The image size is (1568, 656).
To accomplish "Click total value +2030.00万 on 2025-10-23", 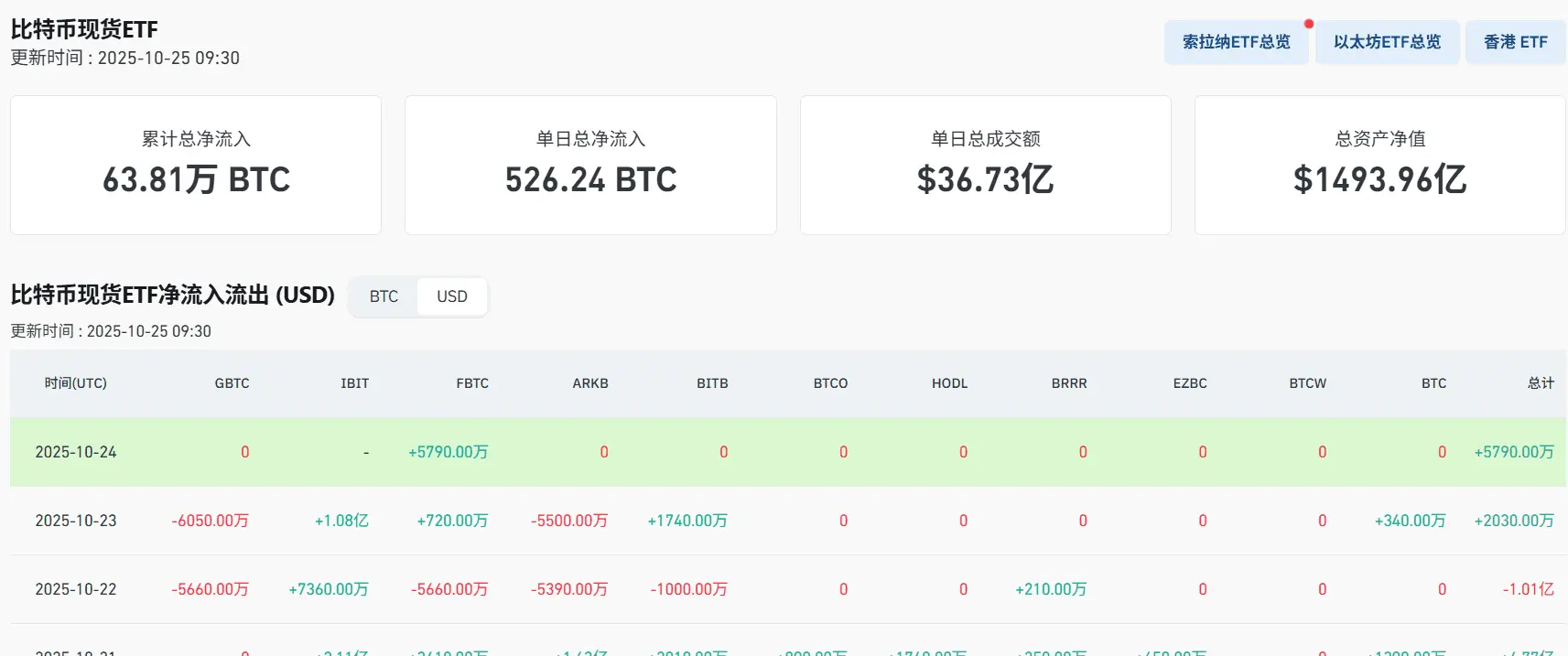I will click(1514, 521).
